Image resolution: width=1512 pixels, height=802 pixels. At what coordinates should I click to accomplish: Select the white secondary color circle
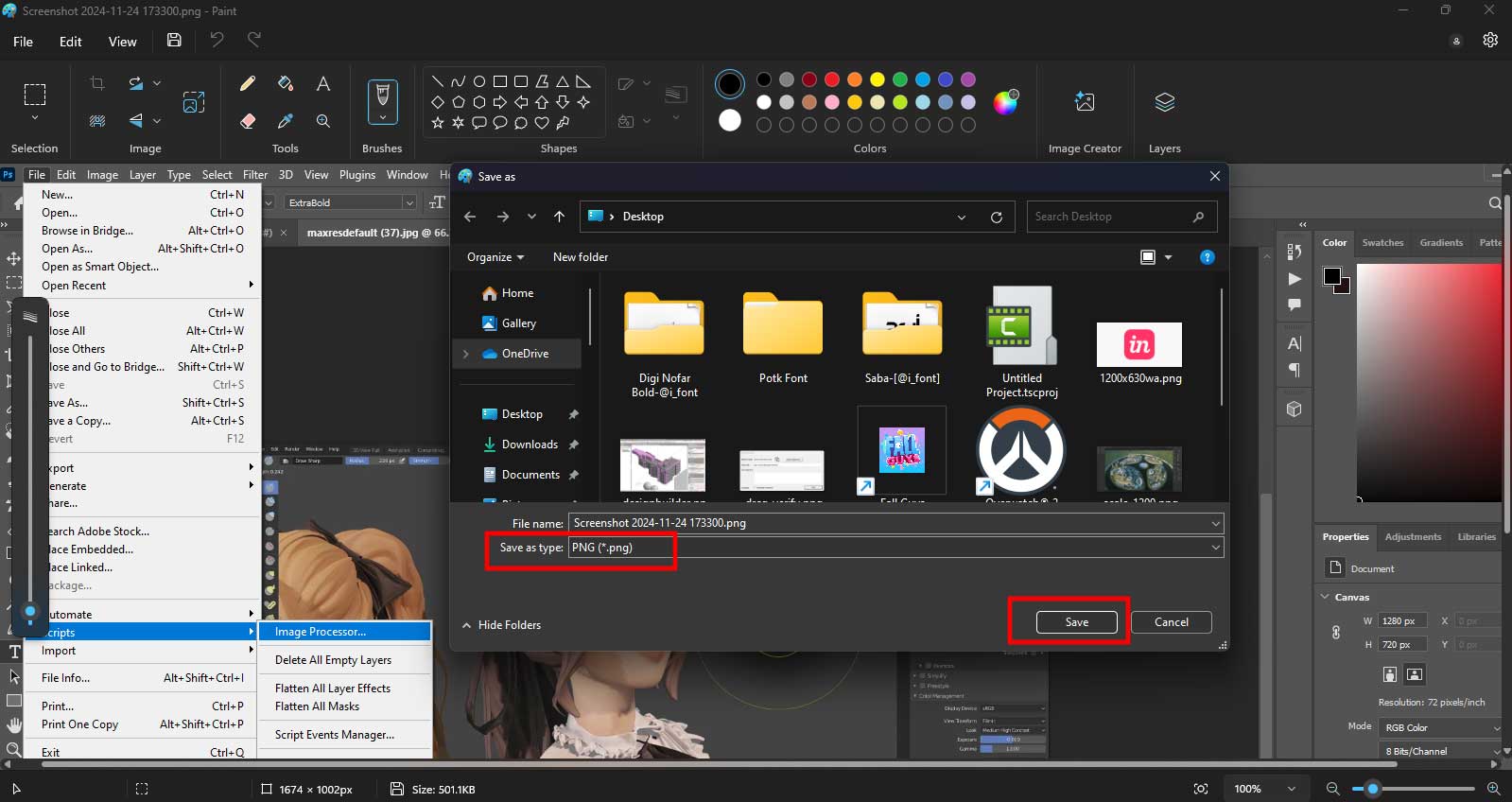[x=730, y=120]
